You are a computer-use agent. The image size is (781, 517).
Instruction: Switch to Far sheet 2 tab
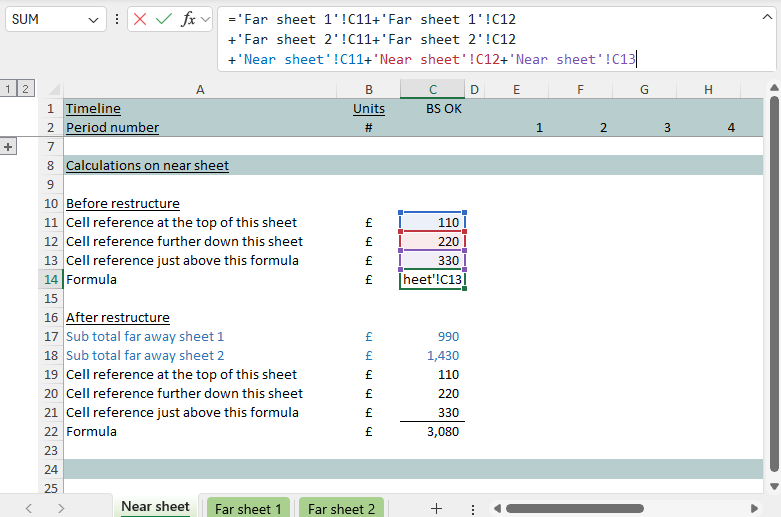(341, 508)
